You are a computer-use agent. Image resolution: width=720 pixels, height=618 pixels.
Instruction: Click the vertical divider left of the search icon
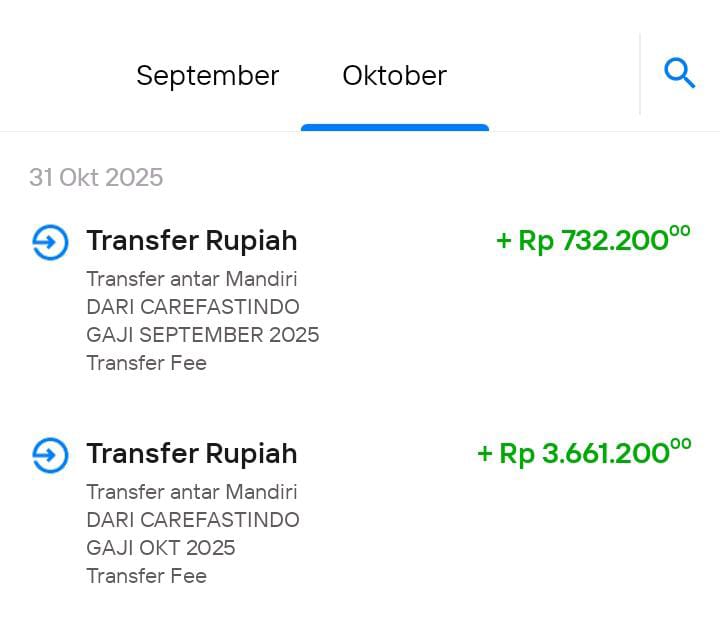point(640,73)
